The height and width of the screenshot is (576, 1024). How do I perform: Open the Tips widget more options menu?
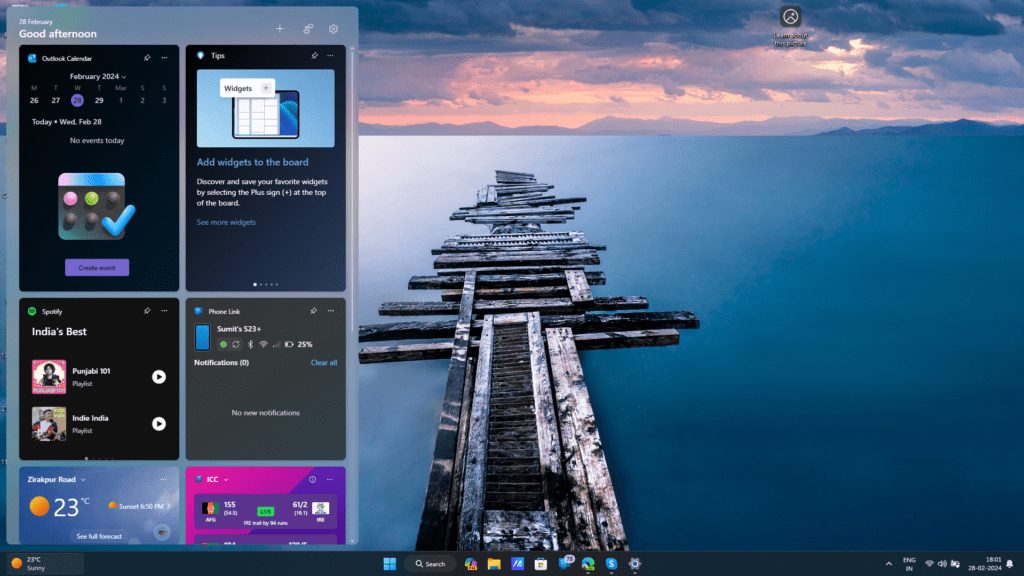(330, 55)
